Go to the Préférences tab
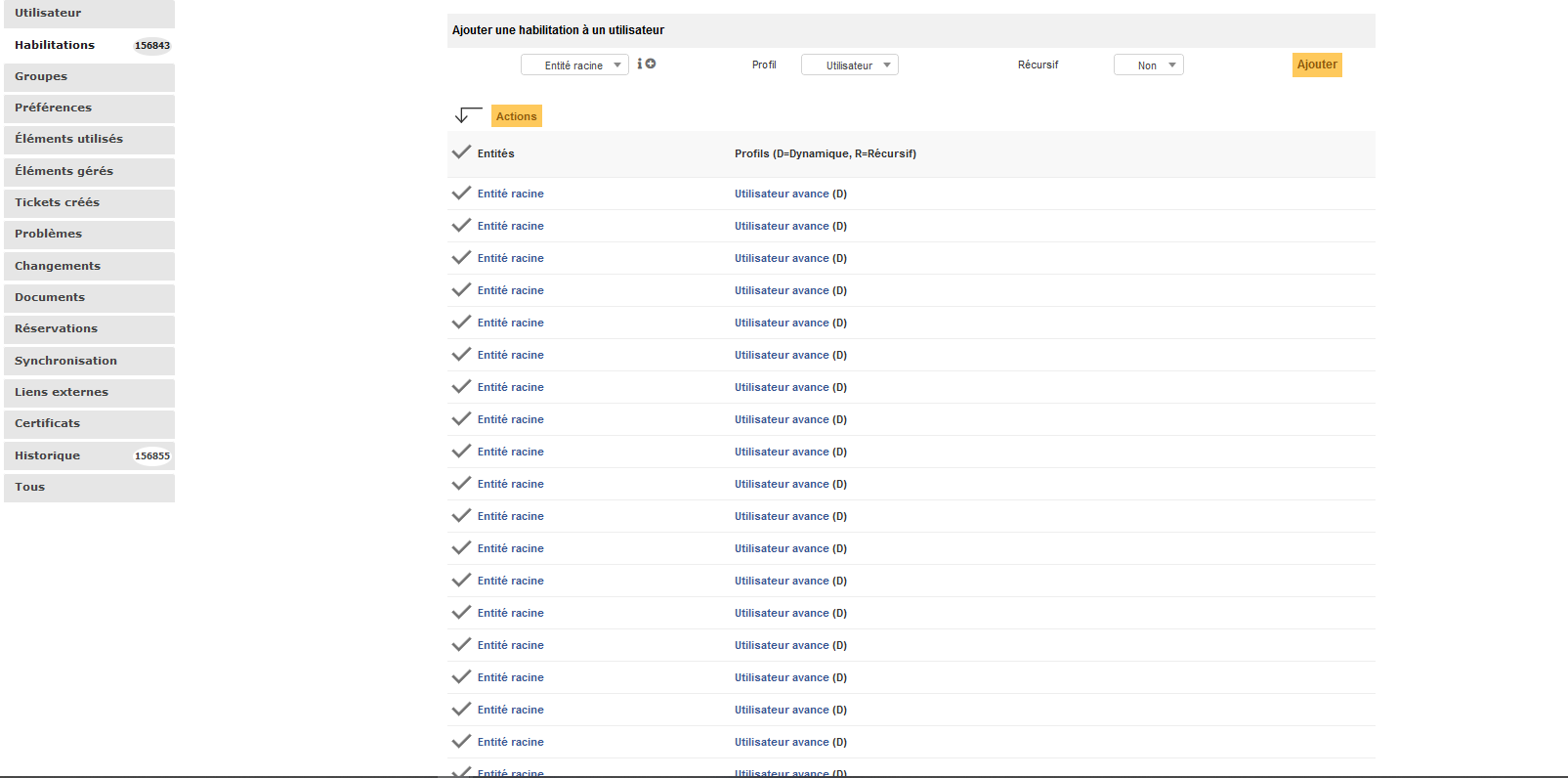This screenshot has width=1568, height=778. coord(89,108)
